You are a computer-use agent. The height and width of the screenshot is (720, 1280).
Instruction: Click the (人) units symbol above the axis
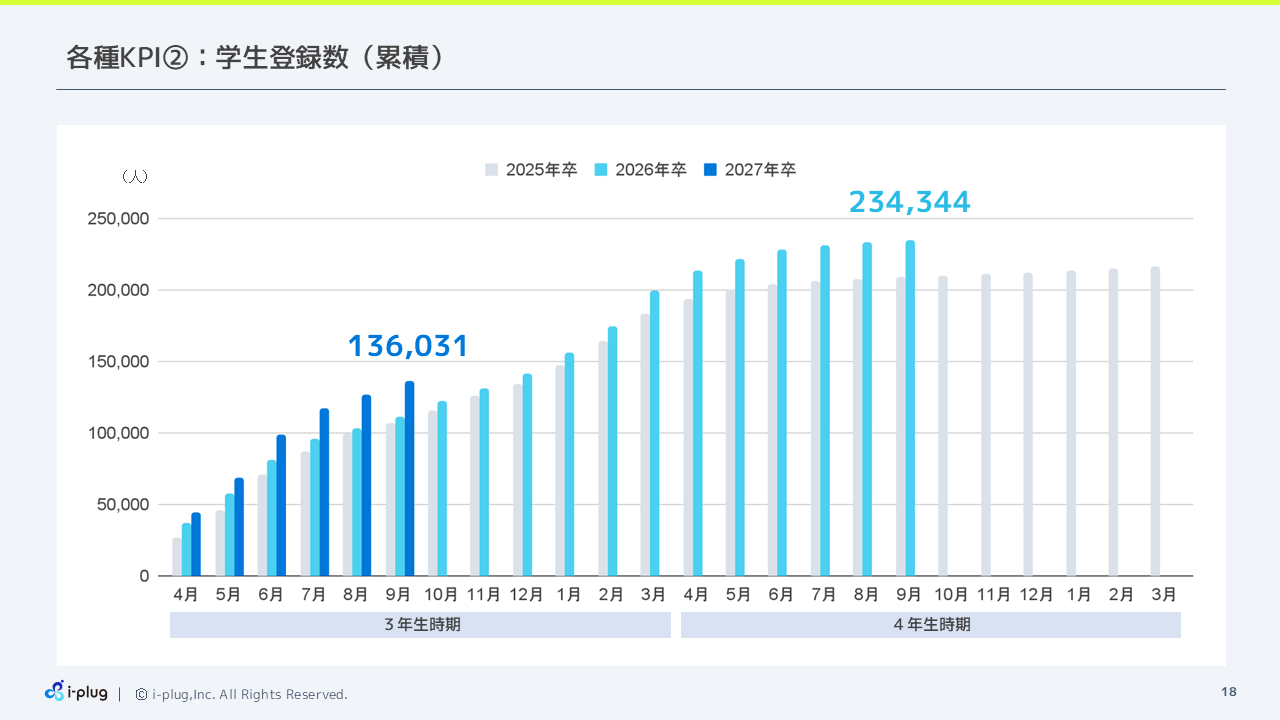(x=136, y=175)
